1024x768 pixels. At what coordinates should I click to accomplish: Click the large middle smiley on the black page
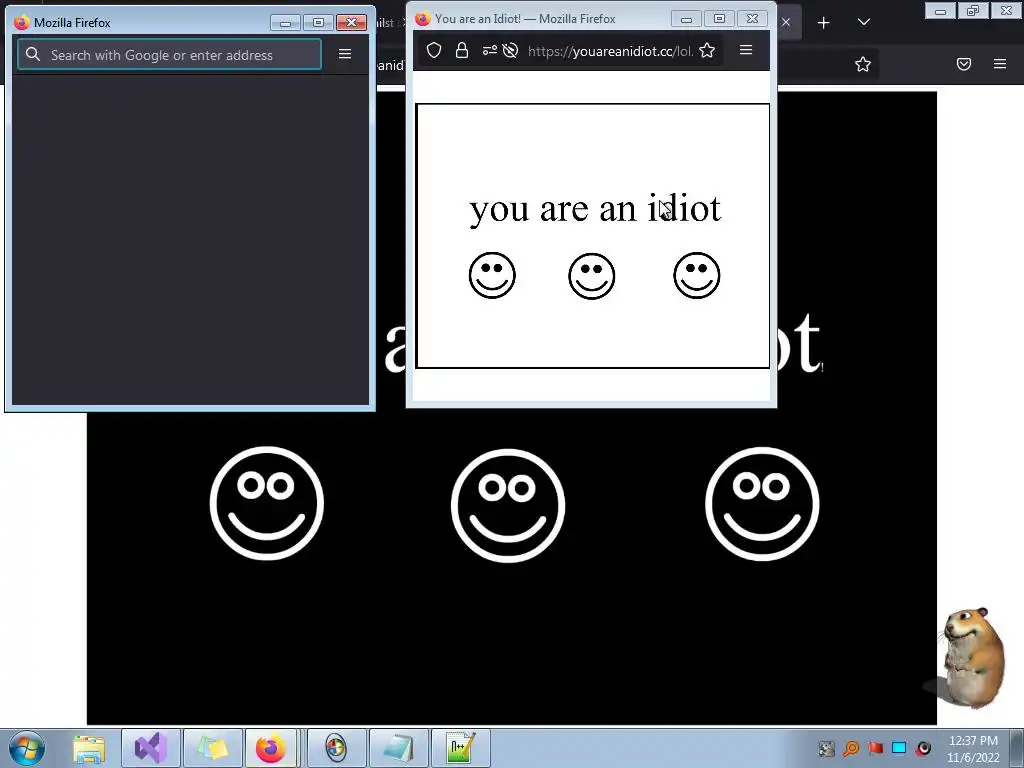[x=508, y=505]
